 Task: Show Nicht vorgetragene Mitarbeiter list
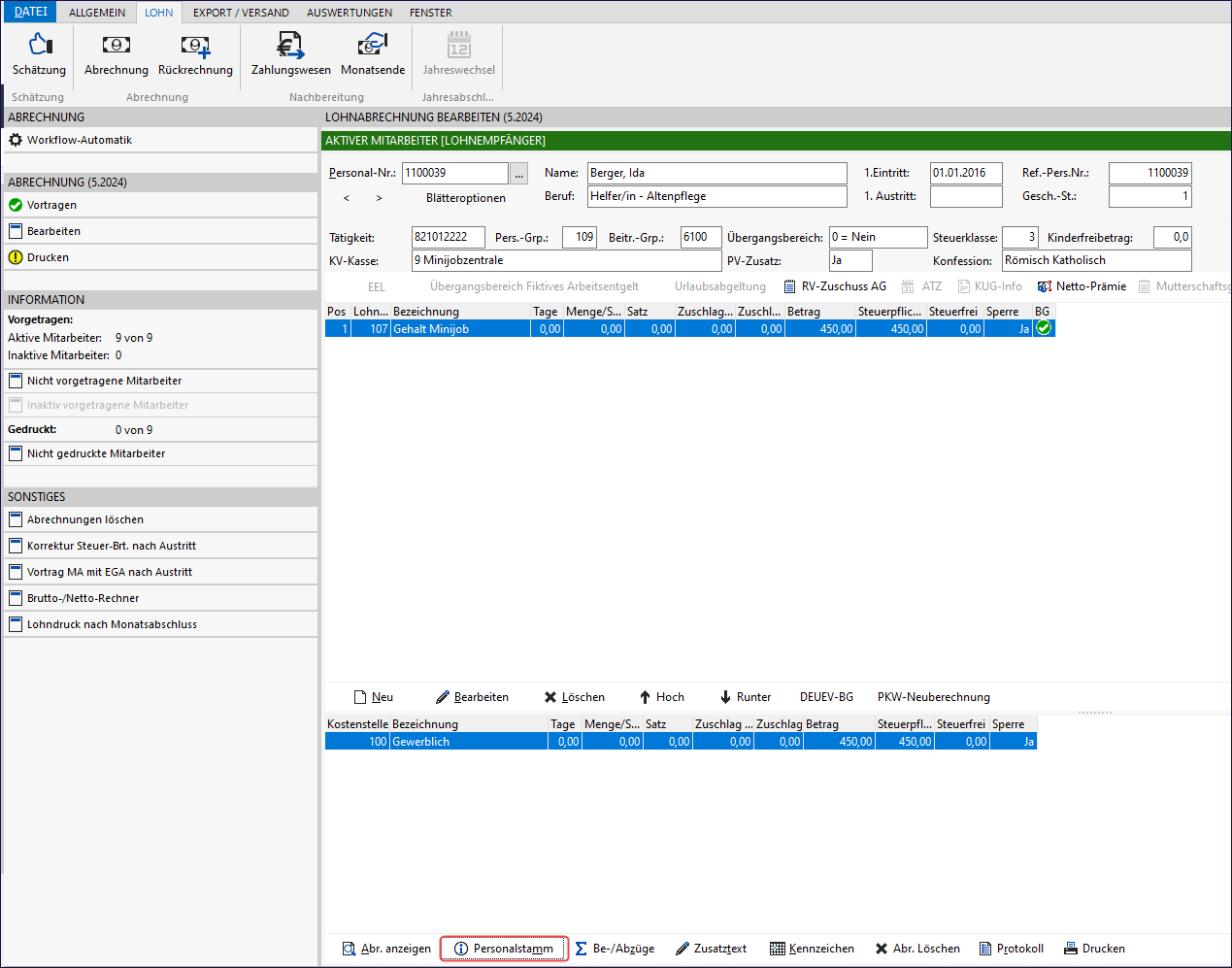(160, 381)
